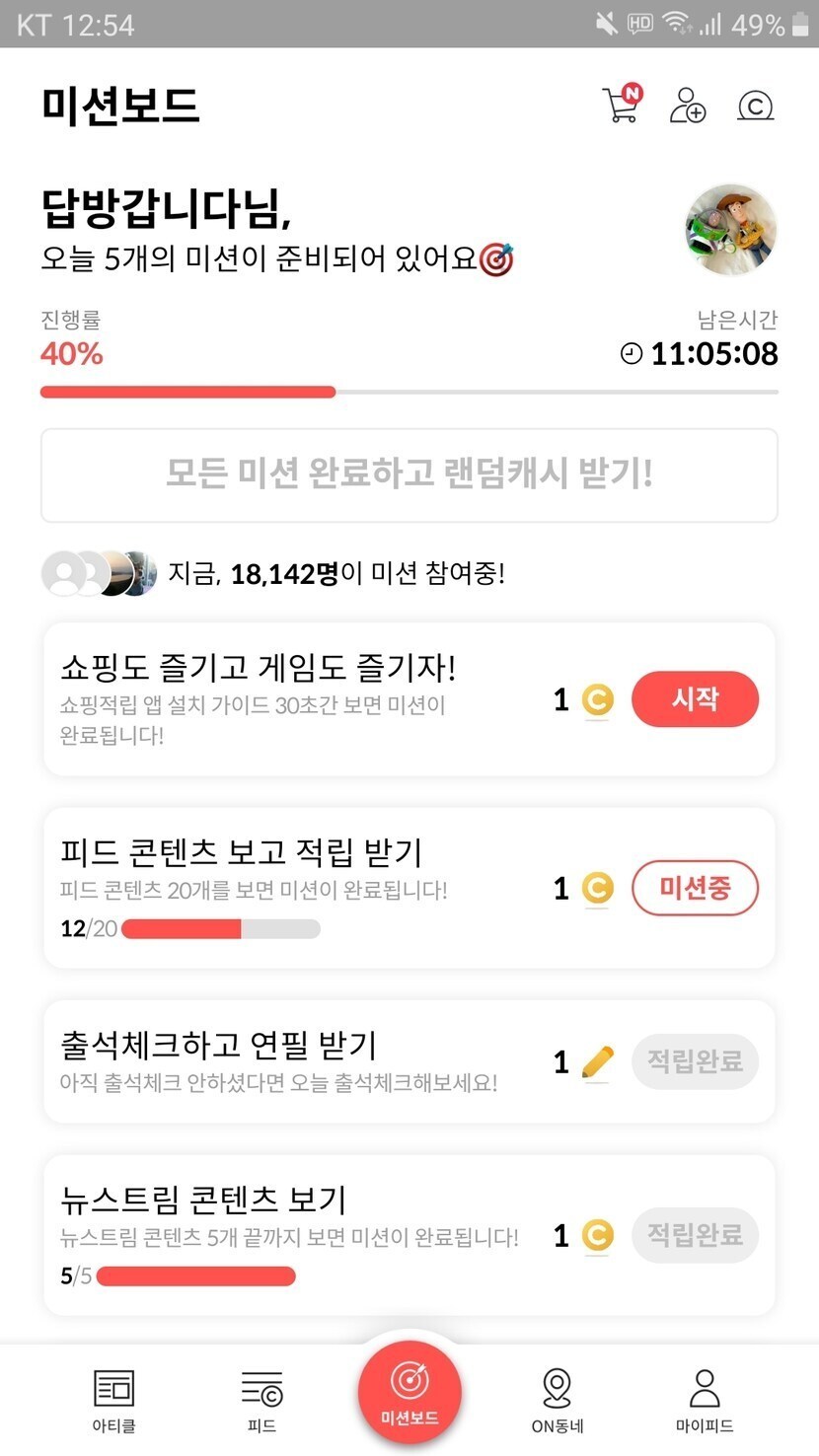This screenshot has height=1456, width=819.
Task: Tap the Toy Story profile picture
Action: tap(730, 230)
